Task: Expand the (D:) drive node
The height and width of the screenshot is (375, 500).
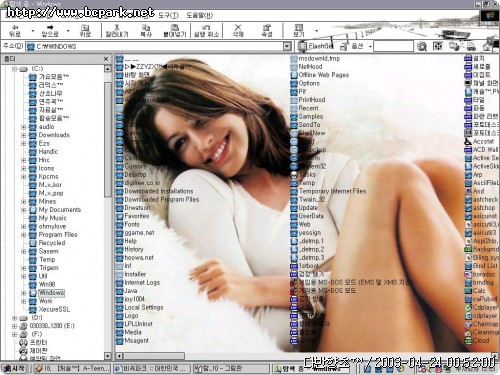Action: click(14, 318)
